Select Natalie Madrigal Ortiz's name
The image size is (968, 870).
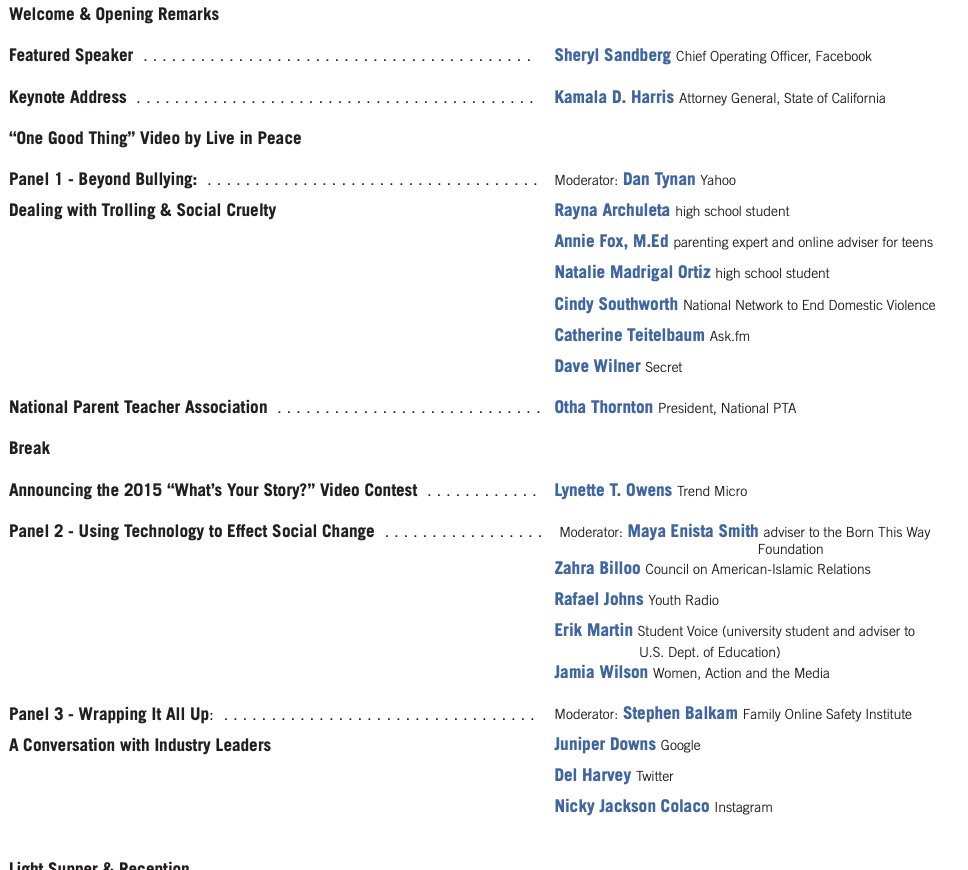632,273
